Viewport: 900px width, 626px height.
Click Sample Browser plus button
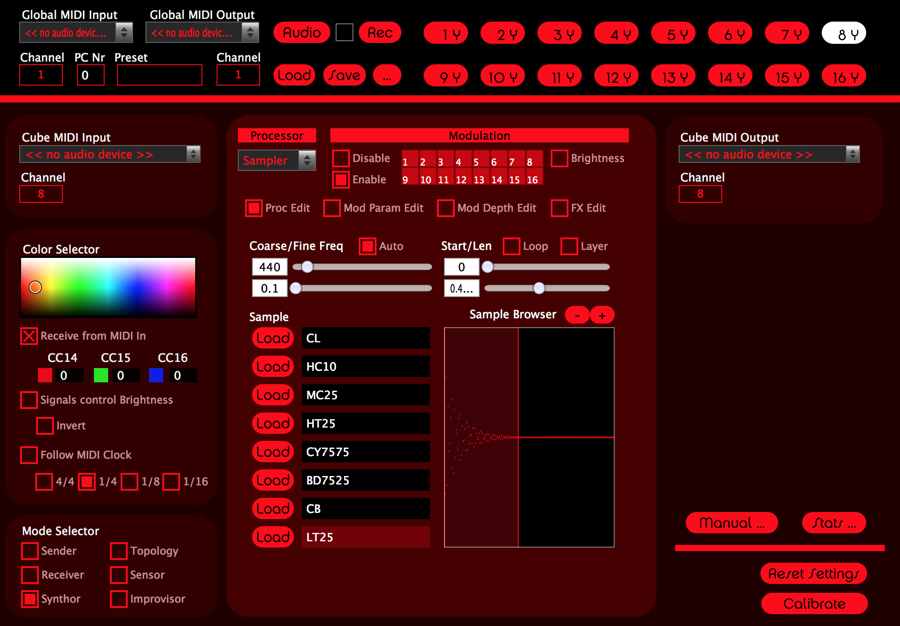[602, 315]
